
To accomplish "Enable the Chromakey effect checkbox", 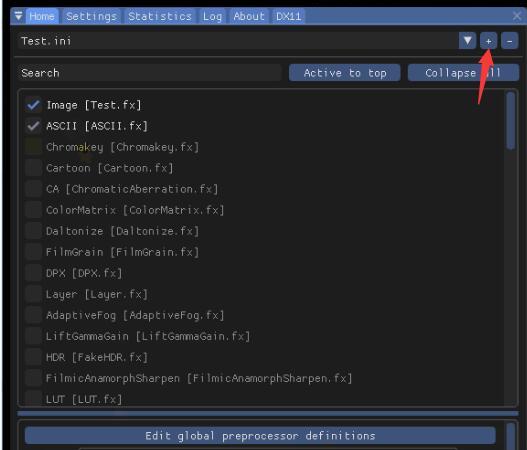I will click(33, 147).
